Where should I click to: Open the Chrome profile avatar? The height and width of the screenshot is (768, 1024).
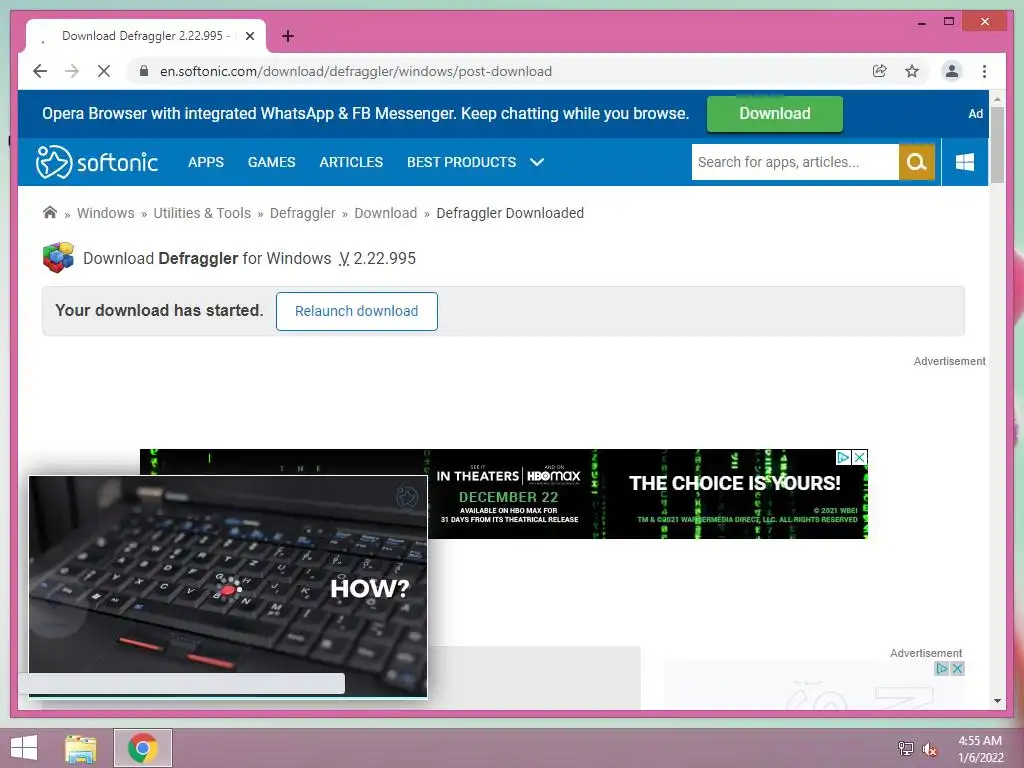(x=952, y=71)
